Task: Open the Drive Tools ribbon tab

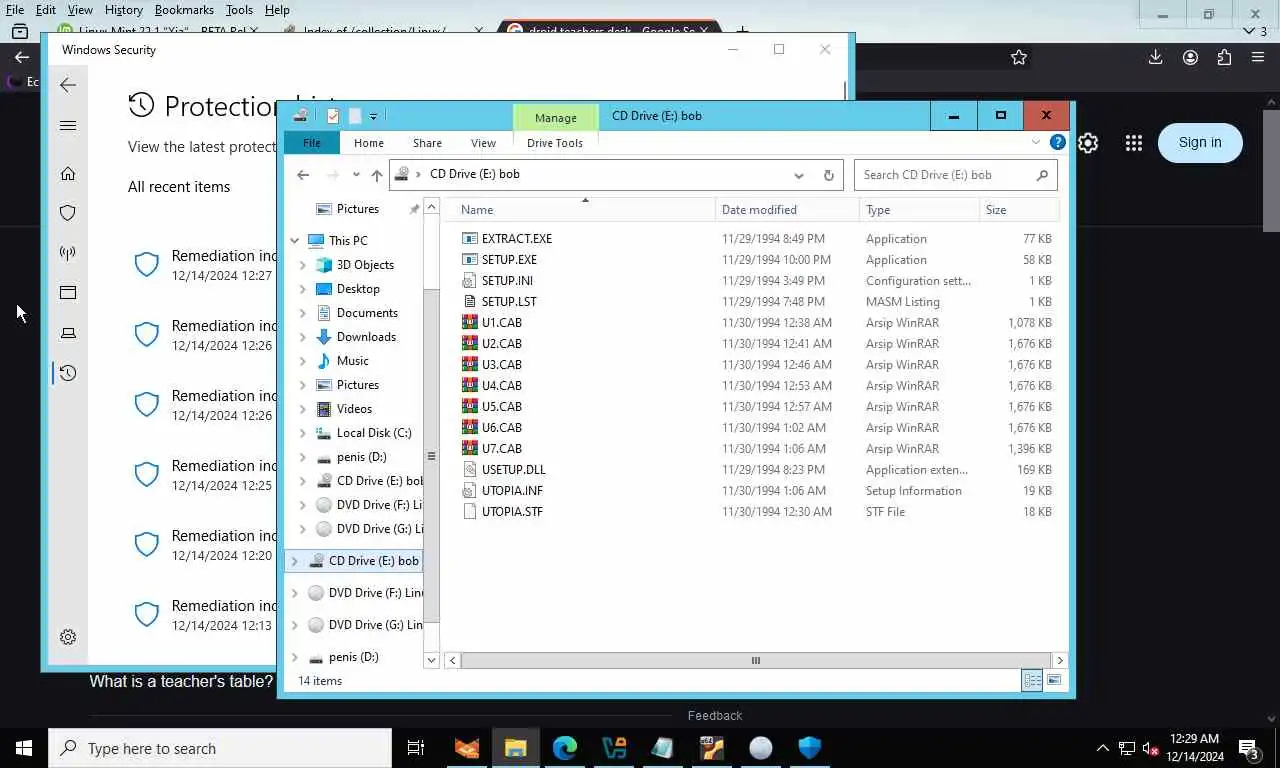Action: (x=555, y=143)
